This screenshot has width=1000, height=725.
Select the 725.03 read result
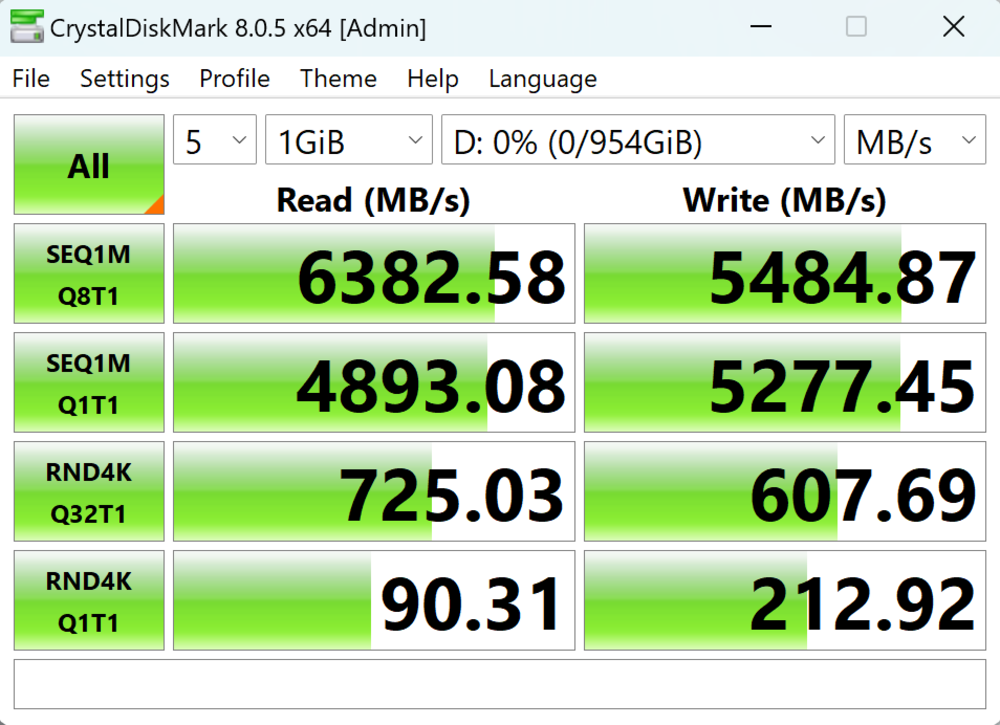(374, 492)
